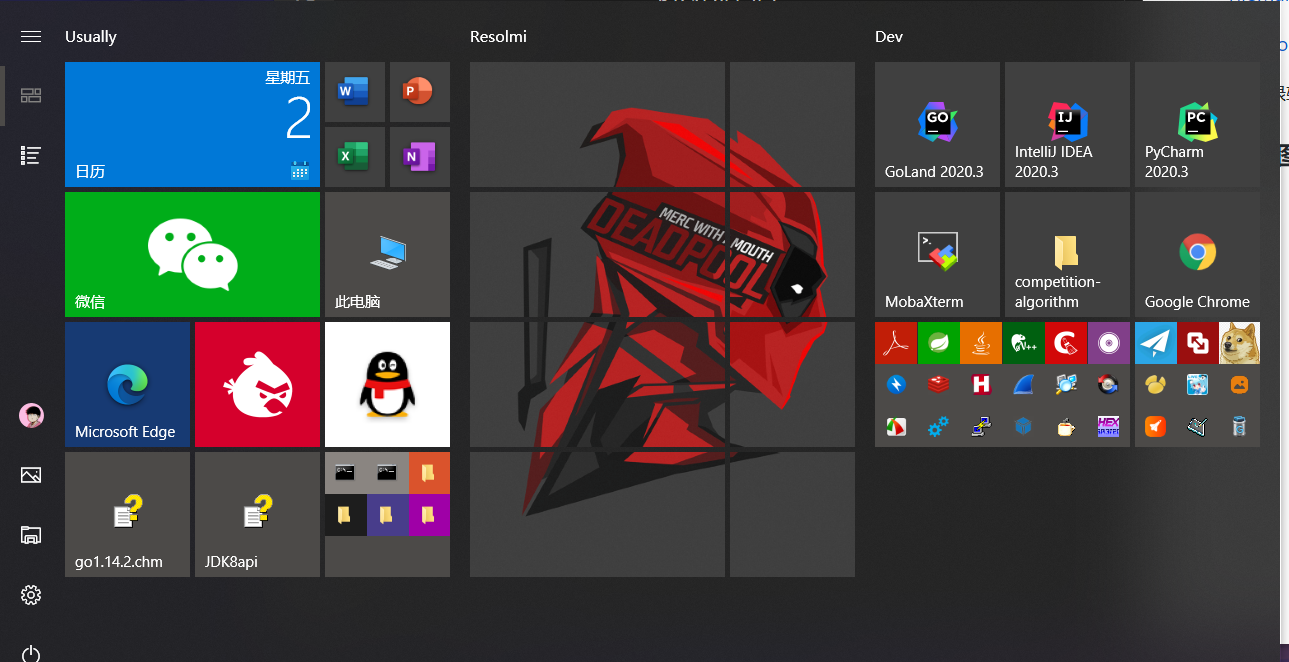The height and width of the screenshot is (662, 1289).
Task: Launch Microsoft Edge
Action: coord(127,384)
